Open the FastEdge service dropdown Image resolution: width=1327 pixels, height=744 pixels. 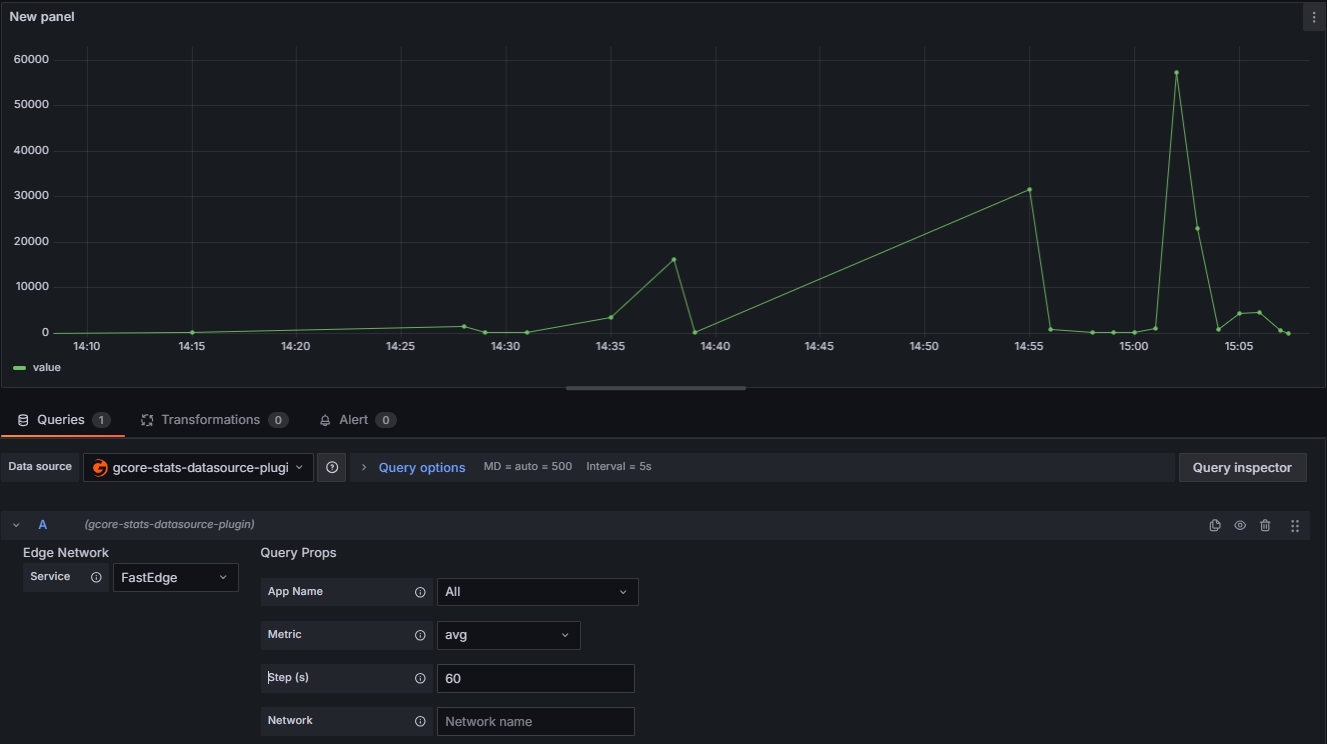tap(175, 577)
